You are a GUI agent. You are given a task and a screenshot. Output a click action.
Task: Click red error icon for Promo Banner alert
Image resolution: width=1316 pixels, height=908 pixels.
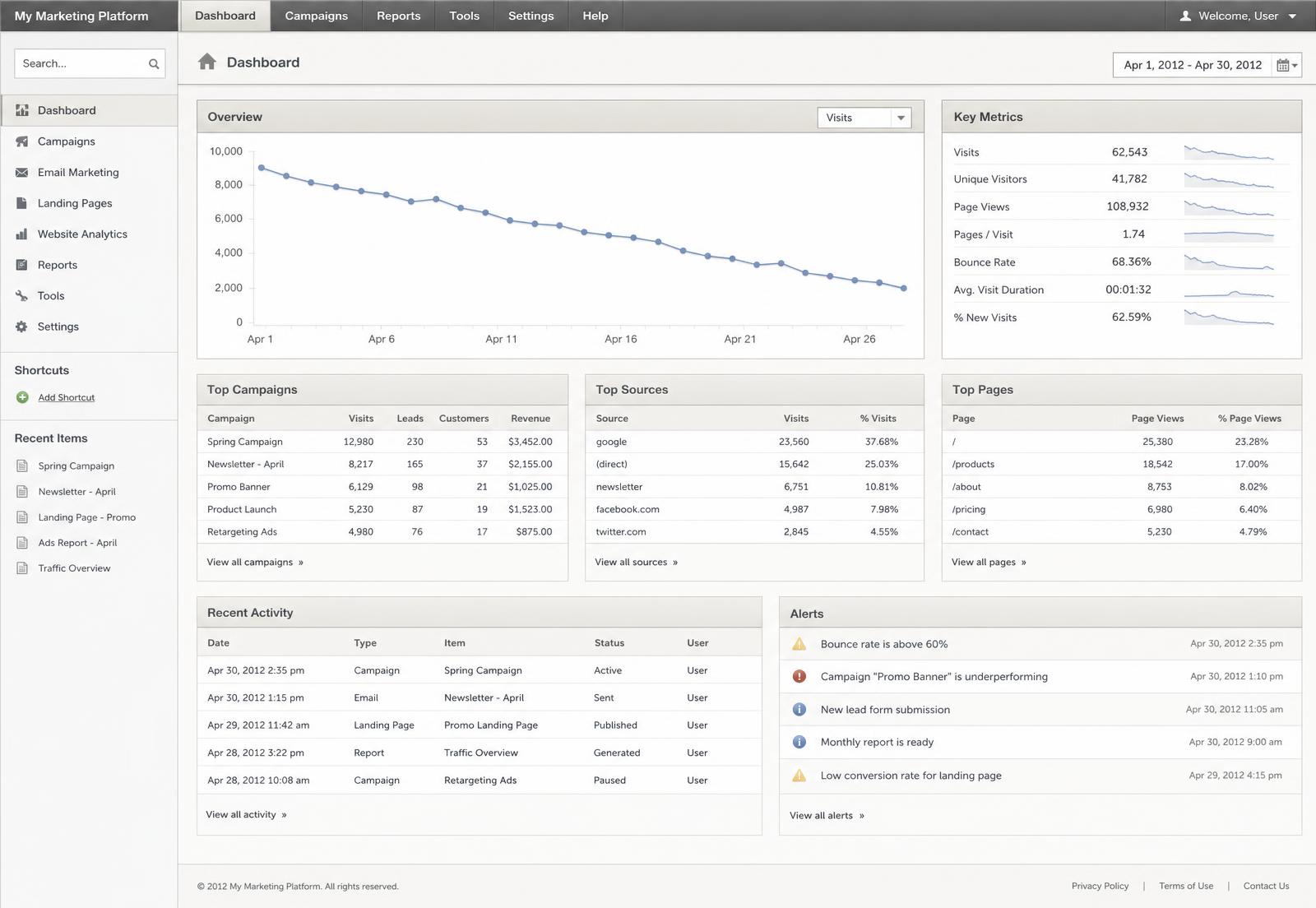pos(799,677)
